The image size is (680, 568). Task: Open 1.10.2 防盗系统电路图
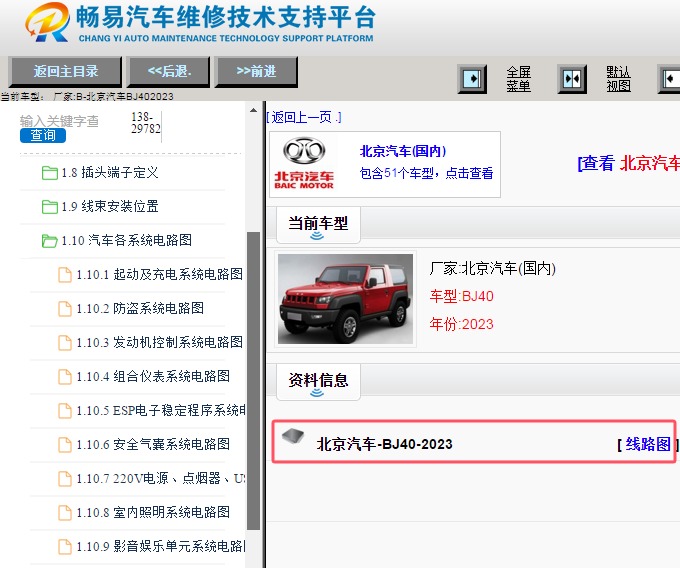[140, 308]
